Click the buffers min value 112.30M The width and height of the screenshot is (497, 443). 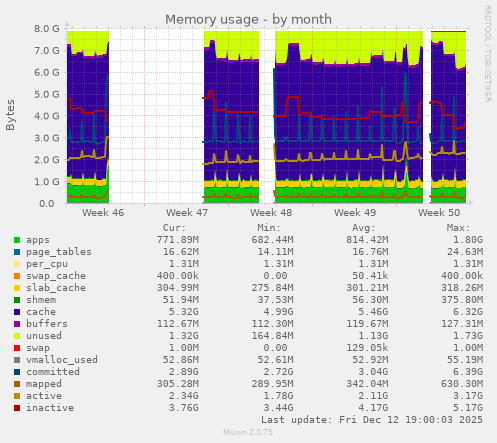272,324
